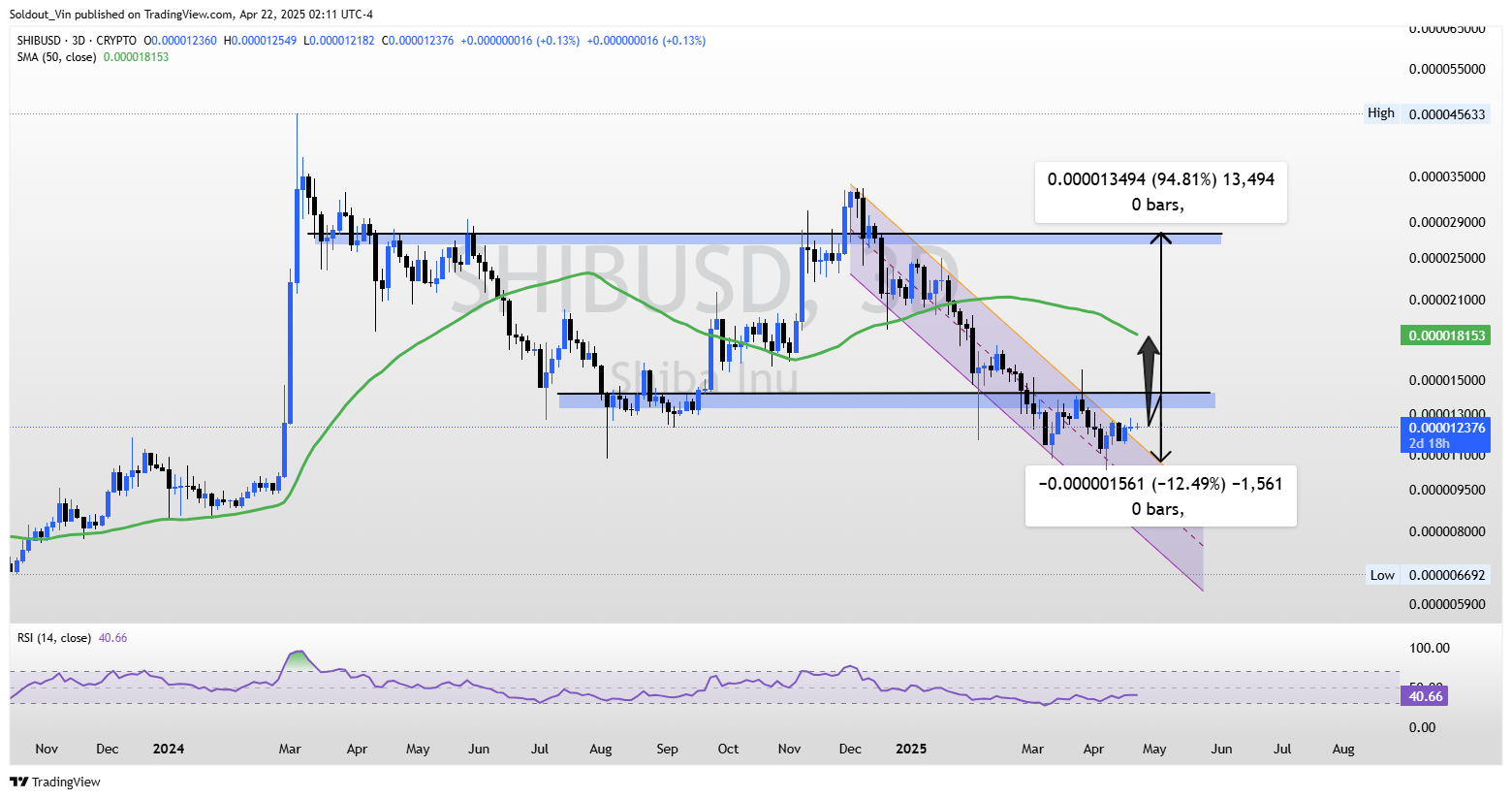
Task: Click the 0.000055000 price axis label
Action: [x=1446, y=70]
